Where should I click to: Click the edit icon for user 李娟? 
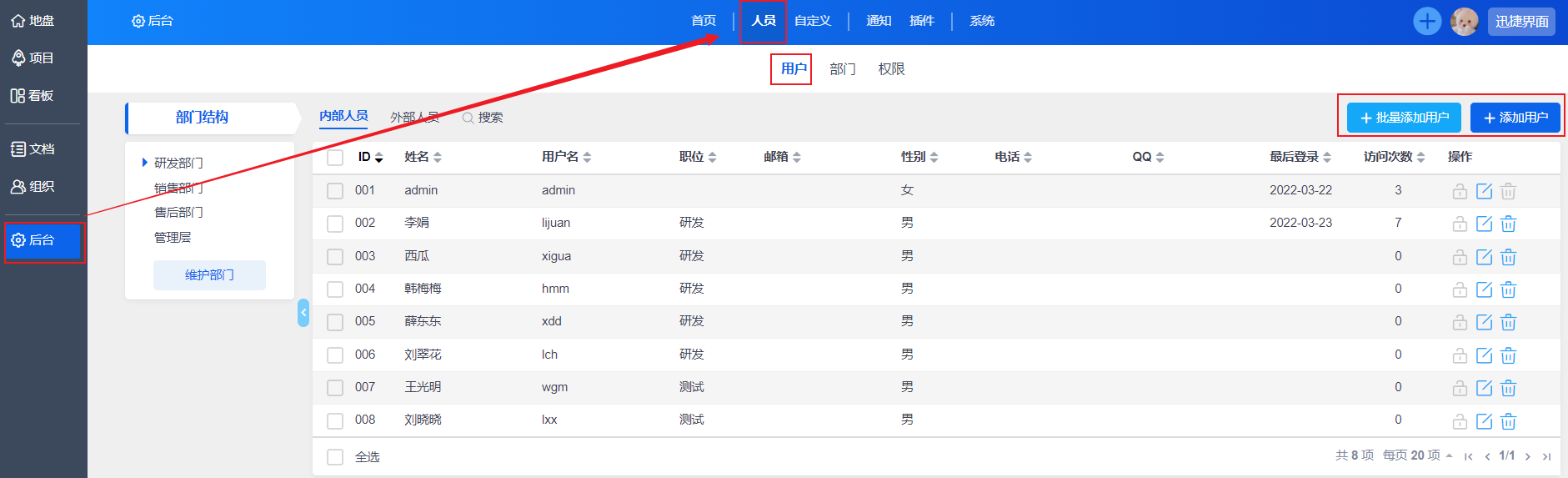point(1484,224)
